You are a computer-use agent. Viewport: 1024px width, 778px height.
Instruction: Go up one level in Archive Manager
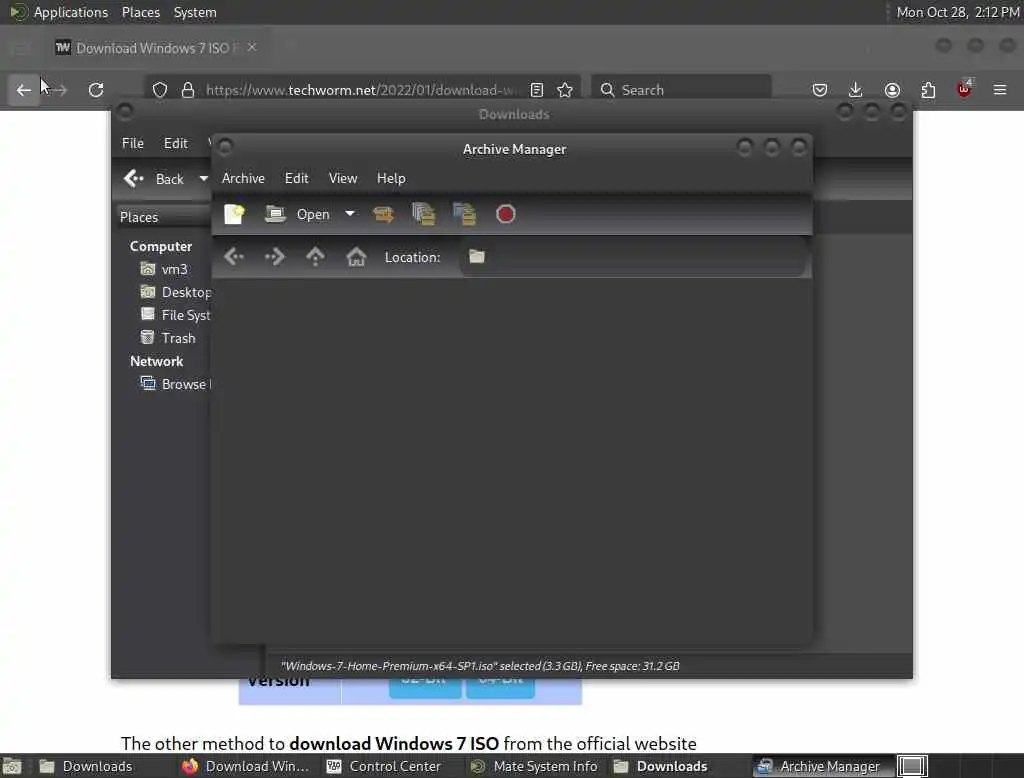pos(315,257)
